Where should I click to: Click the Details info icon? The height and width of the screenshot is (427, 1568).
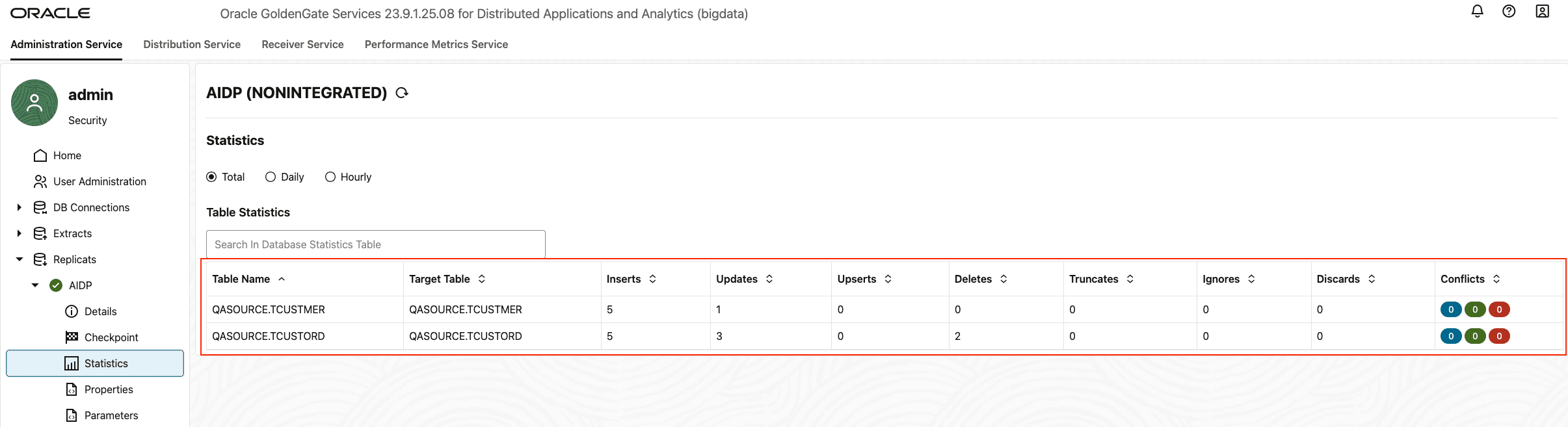click(72, 311)
